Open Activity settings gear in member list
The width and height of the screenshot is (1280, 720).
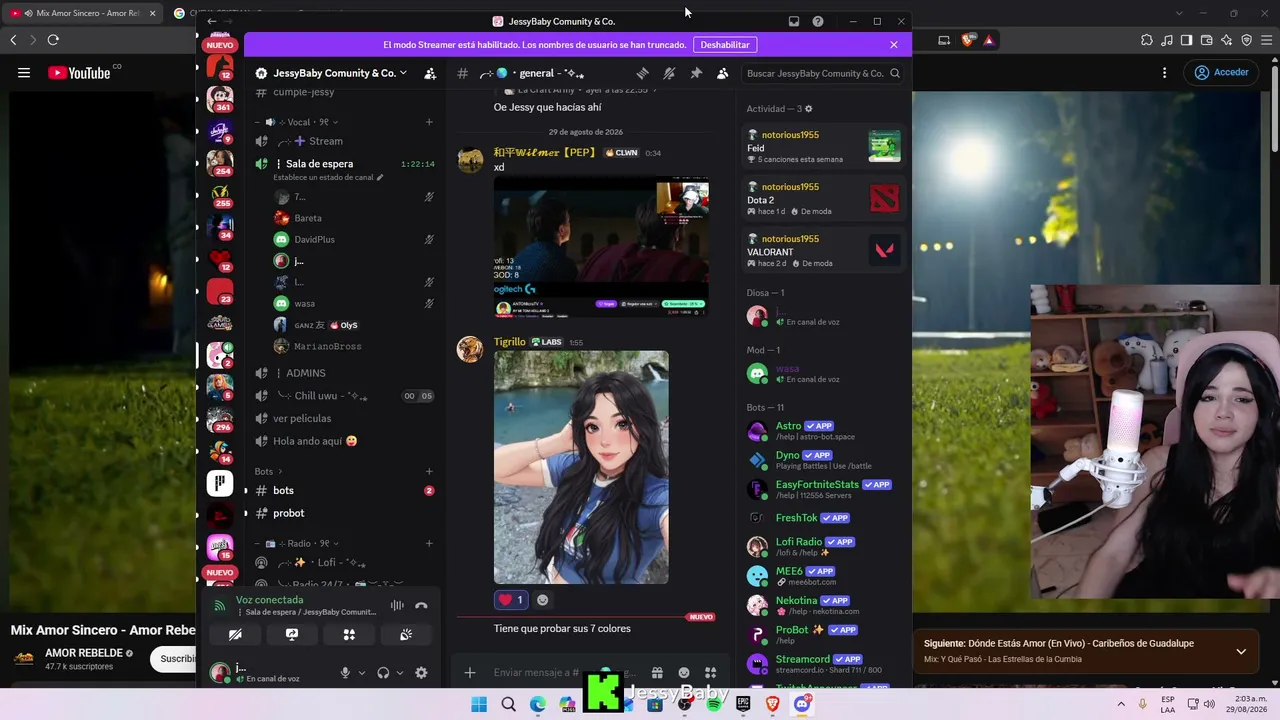pyautogui.click(x=809, y=109)
